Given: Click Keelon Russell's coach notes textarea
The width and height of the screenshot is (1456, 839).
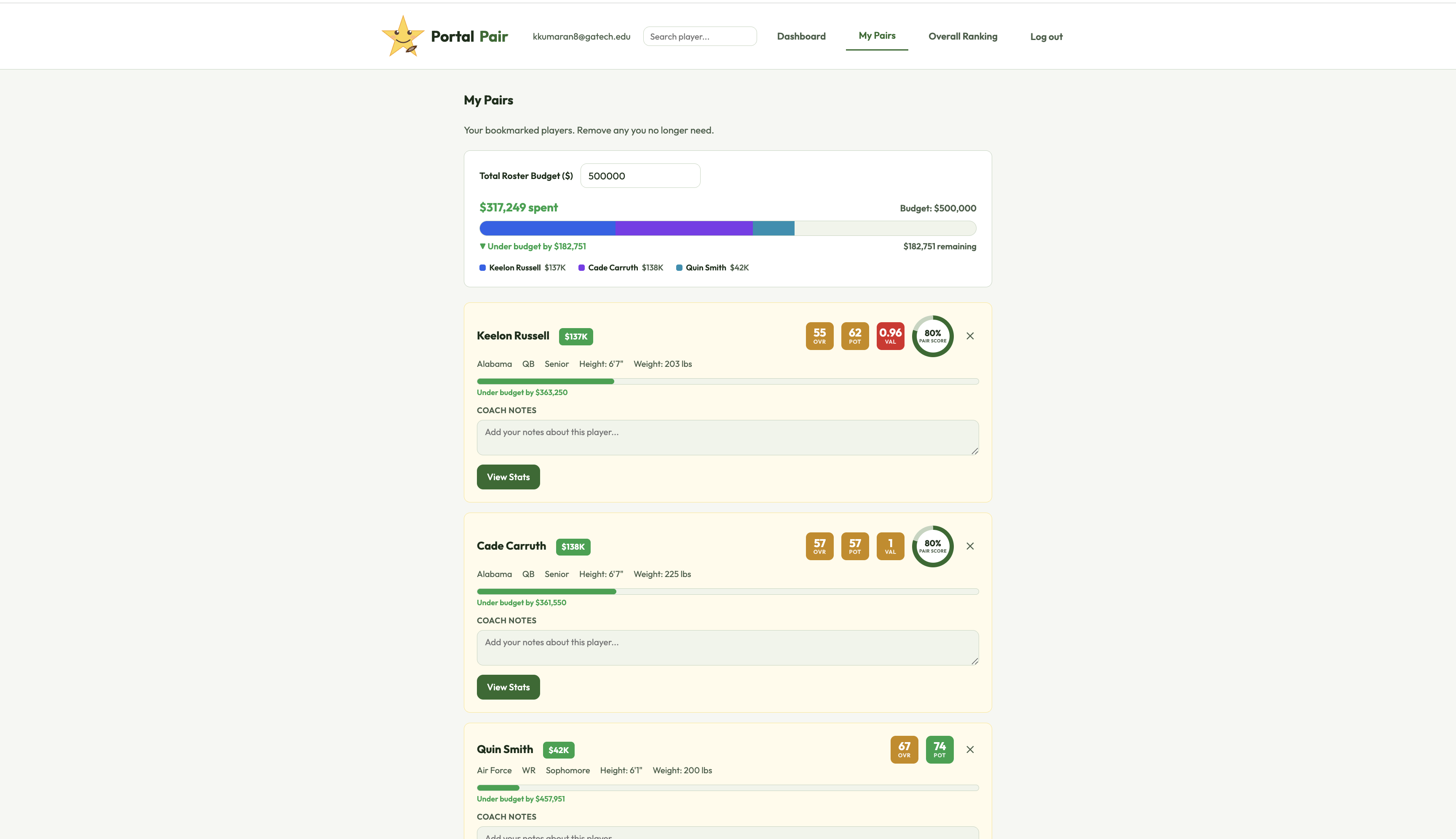Looking at the screenshot, I should tap(728, 437).
